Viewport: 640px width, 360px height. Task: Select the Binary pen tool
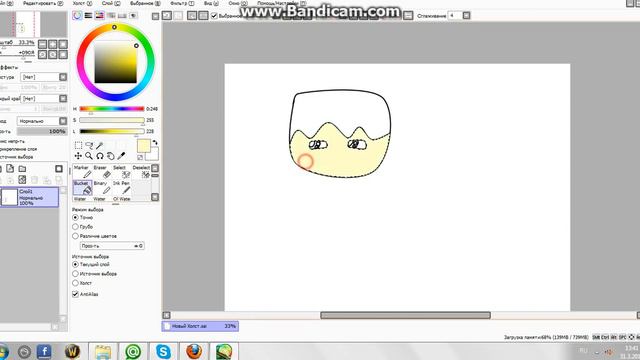(x=101, y=187)
